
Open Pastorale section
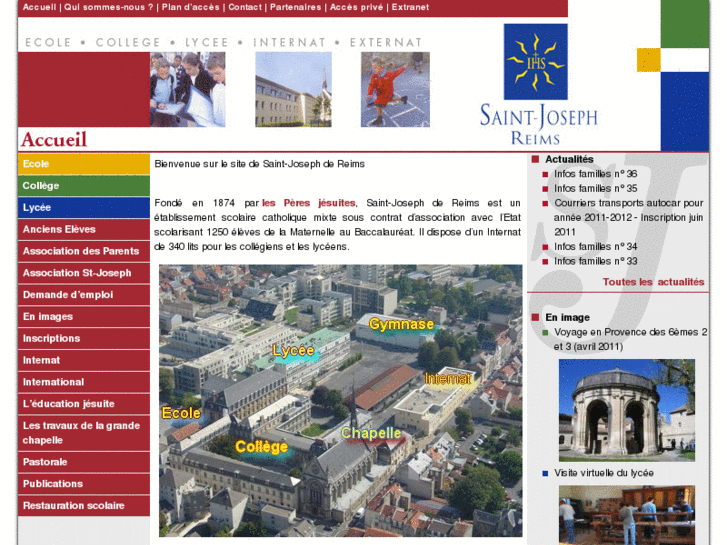point(84,462)
